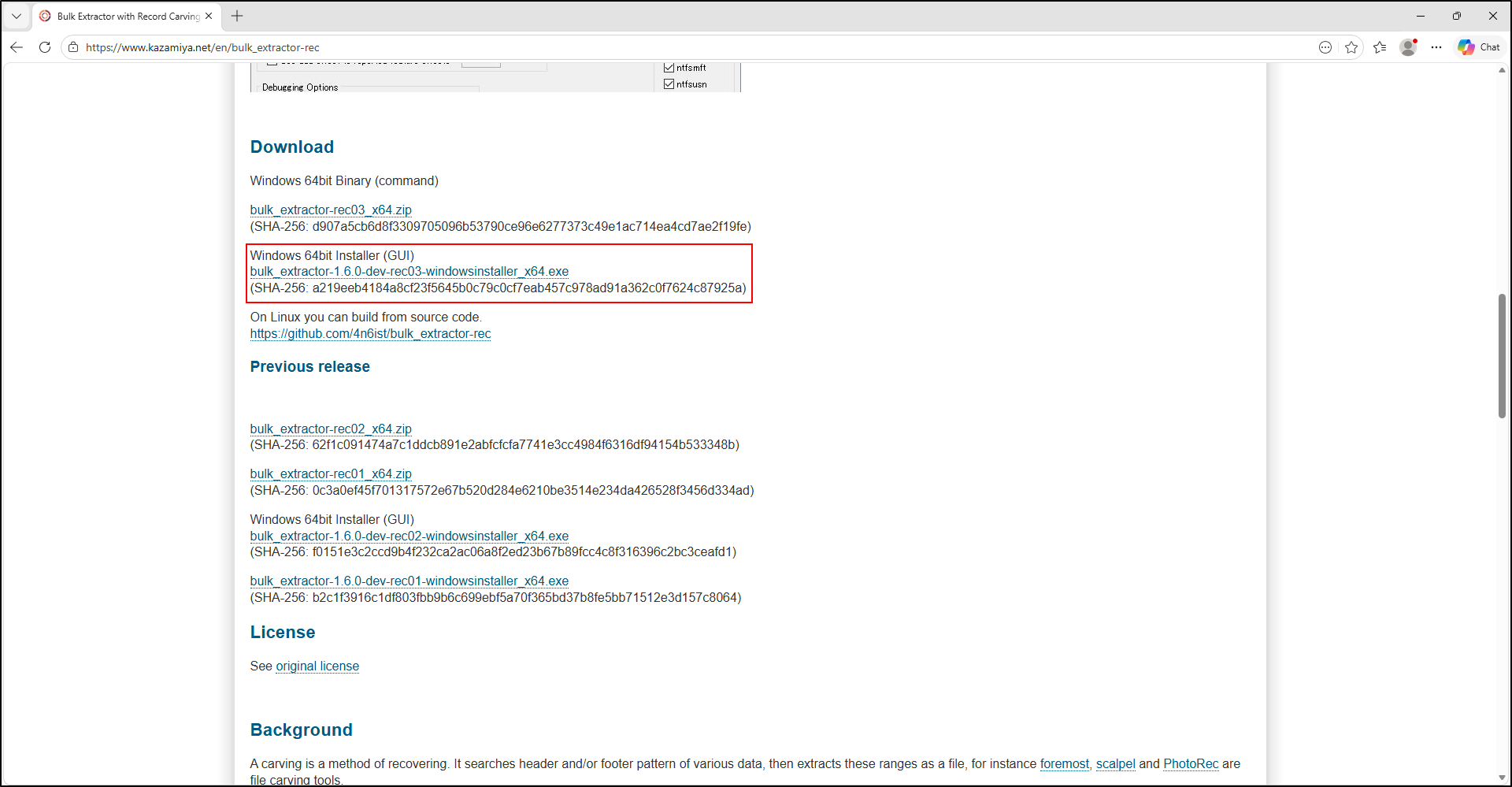Open the tab search chevron

[17, 16]
